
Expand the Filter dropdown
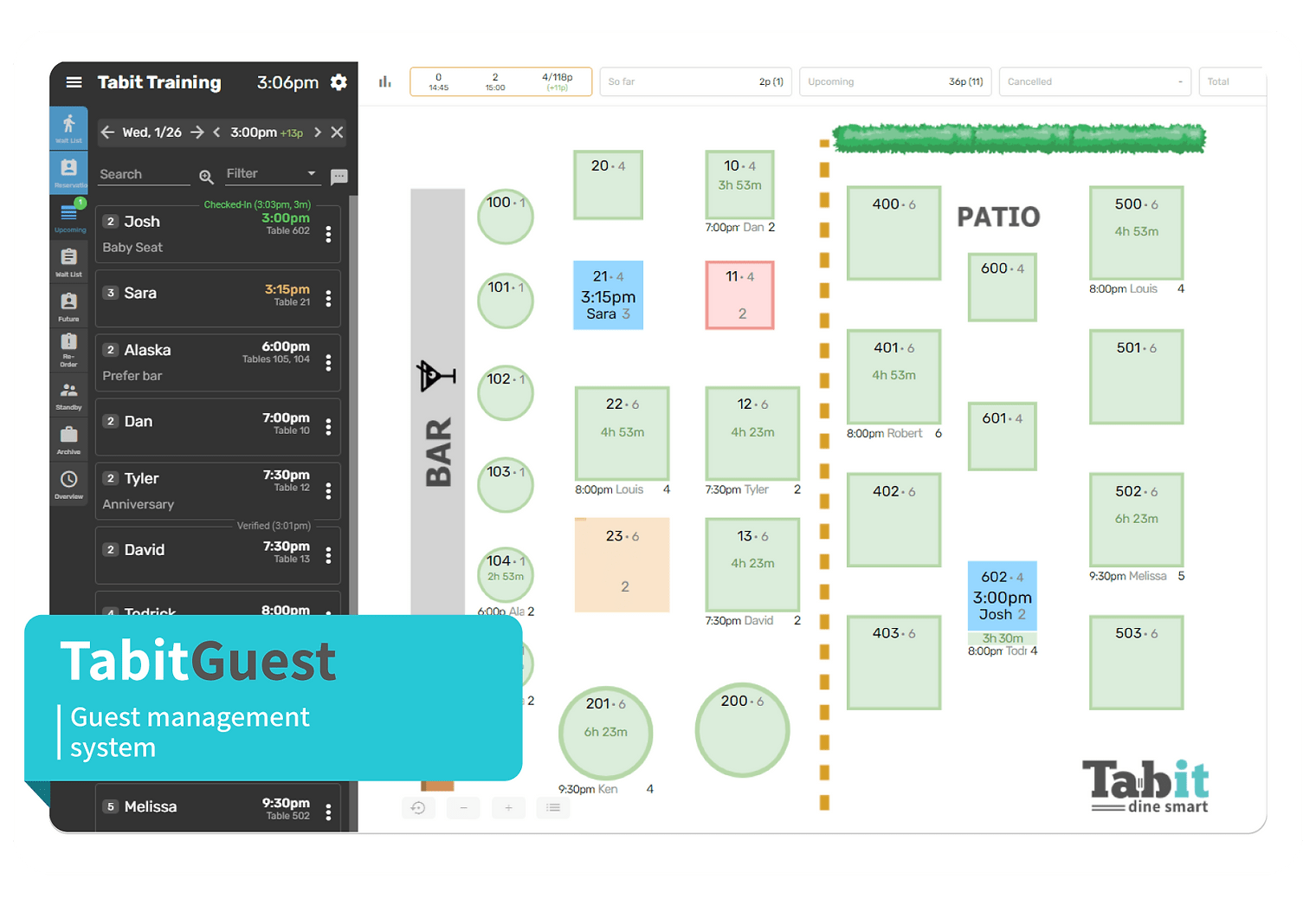[272, 174]
